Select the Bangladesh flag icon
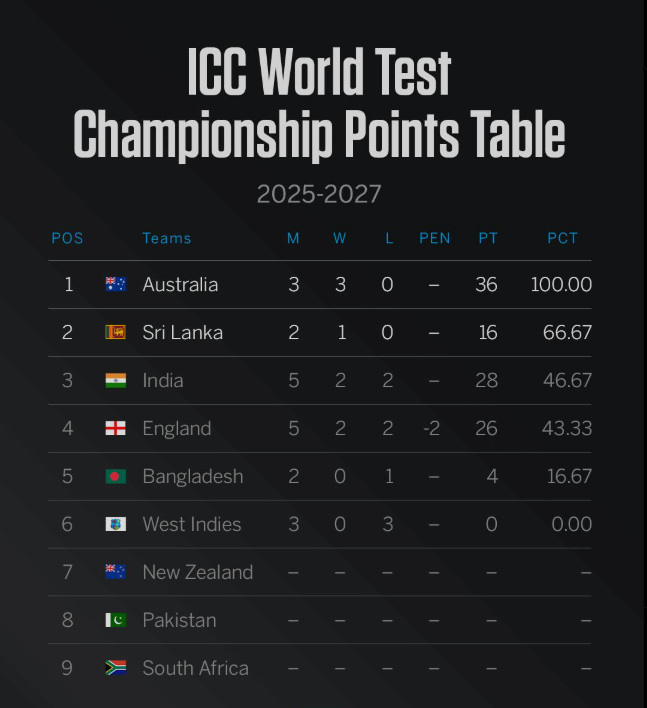 click(x=116, y=476)
